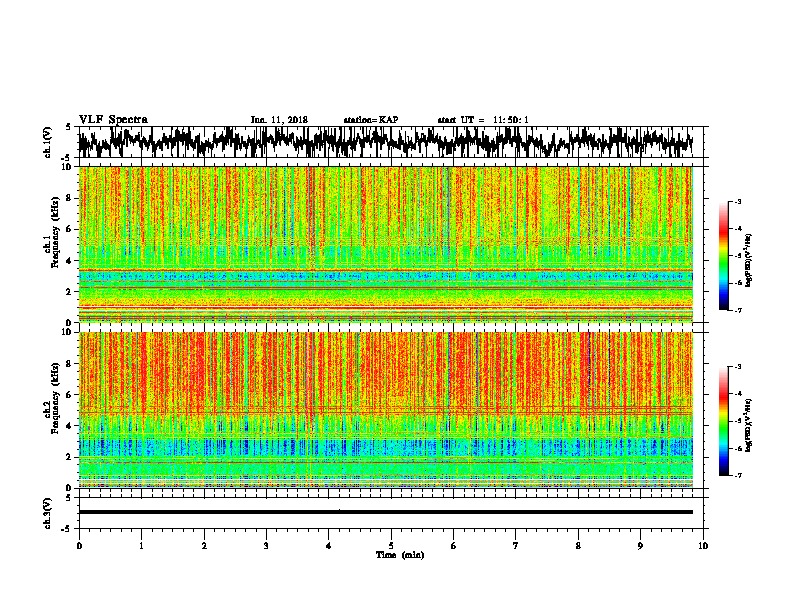
Task: Click time-axis tick label "10"
Action: [703, 546]
